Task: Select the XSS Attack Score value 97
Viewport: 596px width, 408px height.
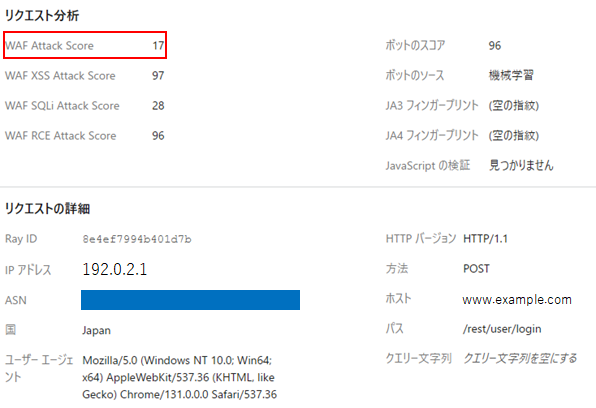Action: 158,76
